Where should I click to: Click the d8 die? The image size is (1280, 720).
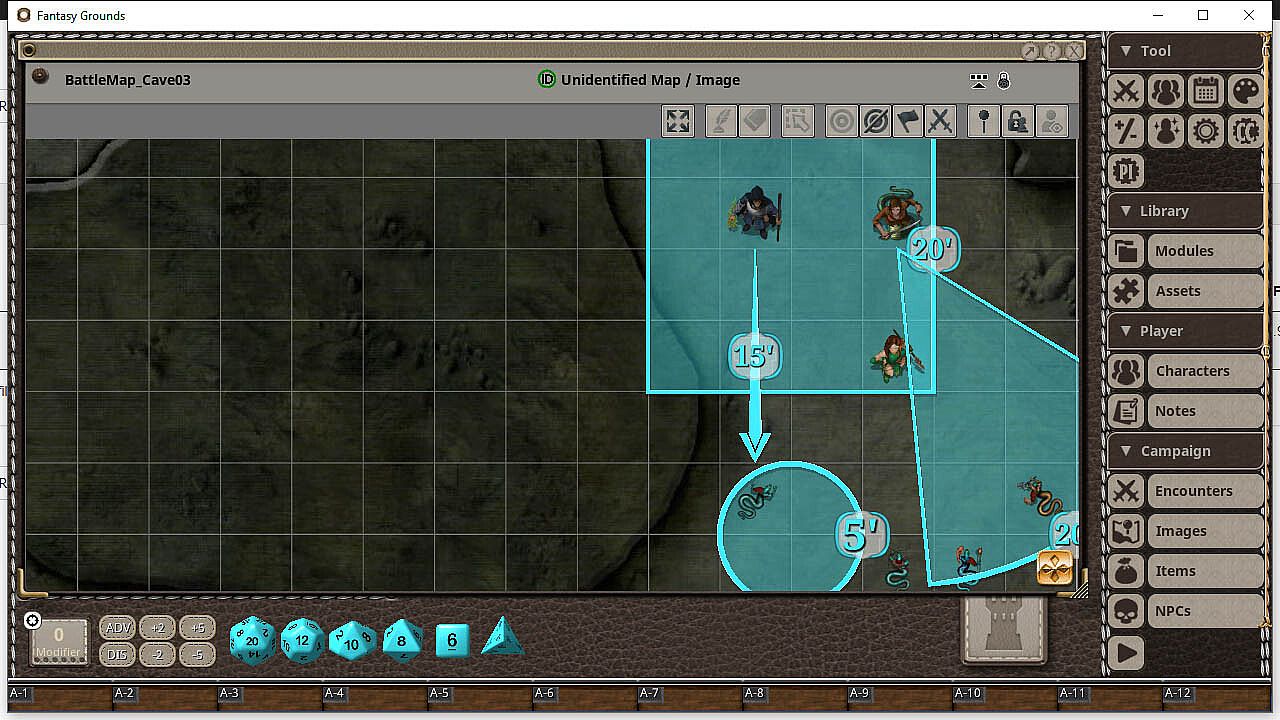pos(403,640)
